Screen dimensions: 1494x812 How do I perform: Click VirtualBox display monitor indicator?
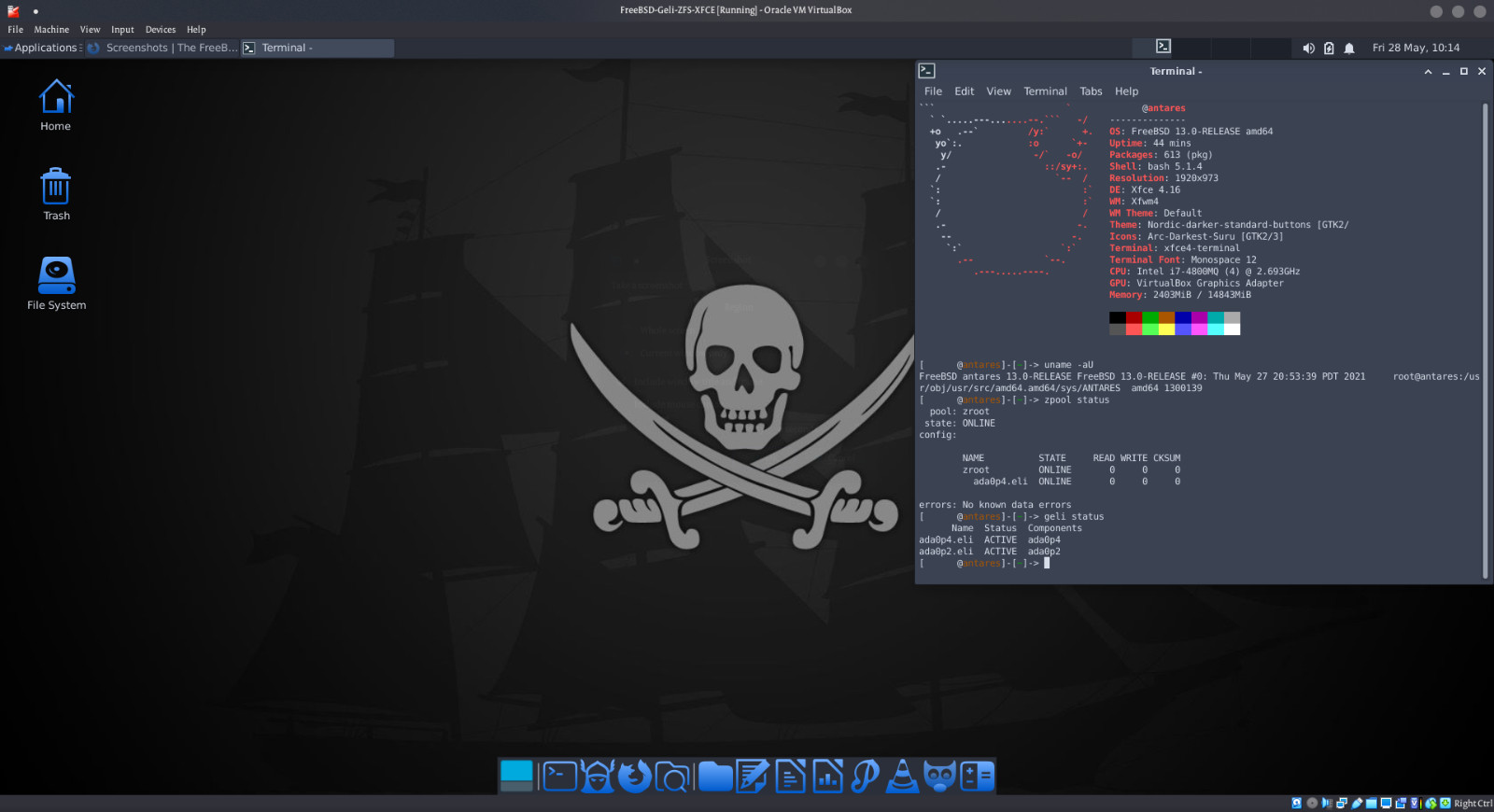(x=1386, y=803)
